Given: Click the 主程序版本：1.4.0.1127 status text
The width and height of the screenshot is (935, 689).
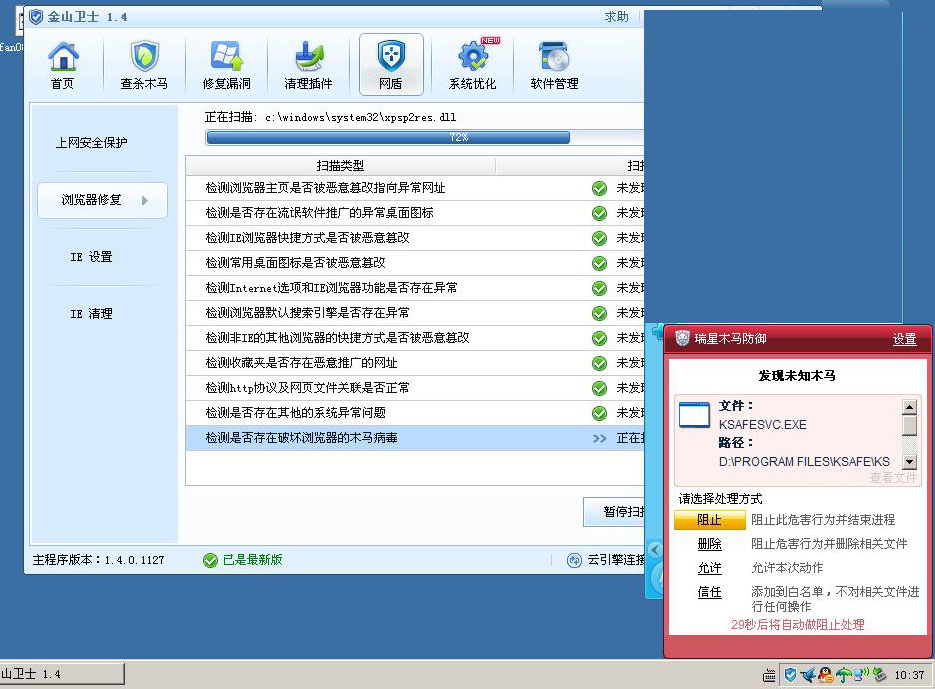Looking at the screenshot, I should (98, 560).
